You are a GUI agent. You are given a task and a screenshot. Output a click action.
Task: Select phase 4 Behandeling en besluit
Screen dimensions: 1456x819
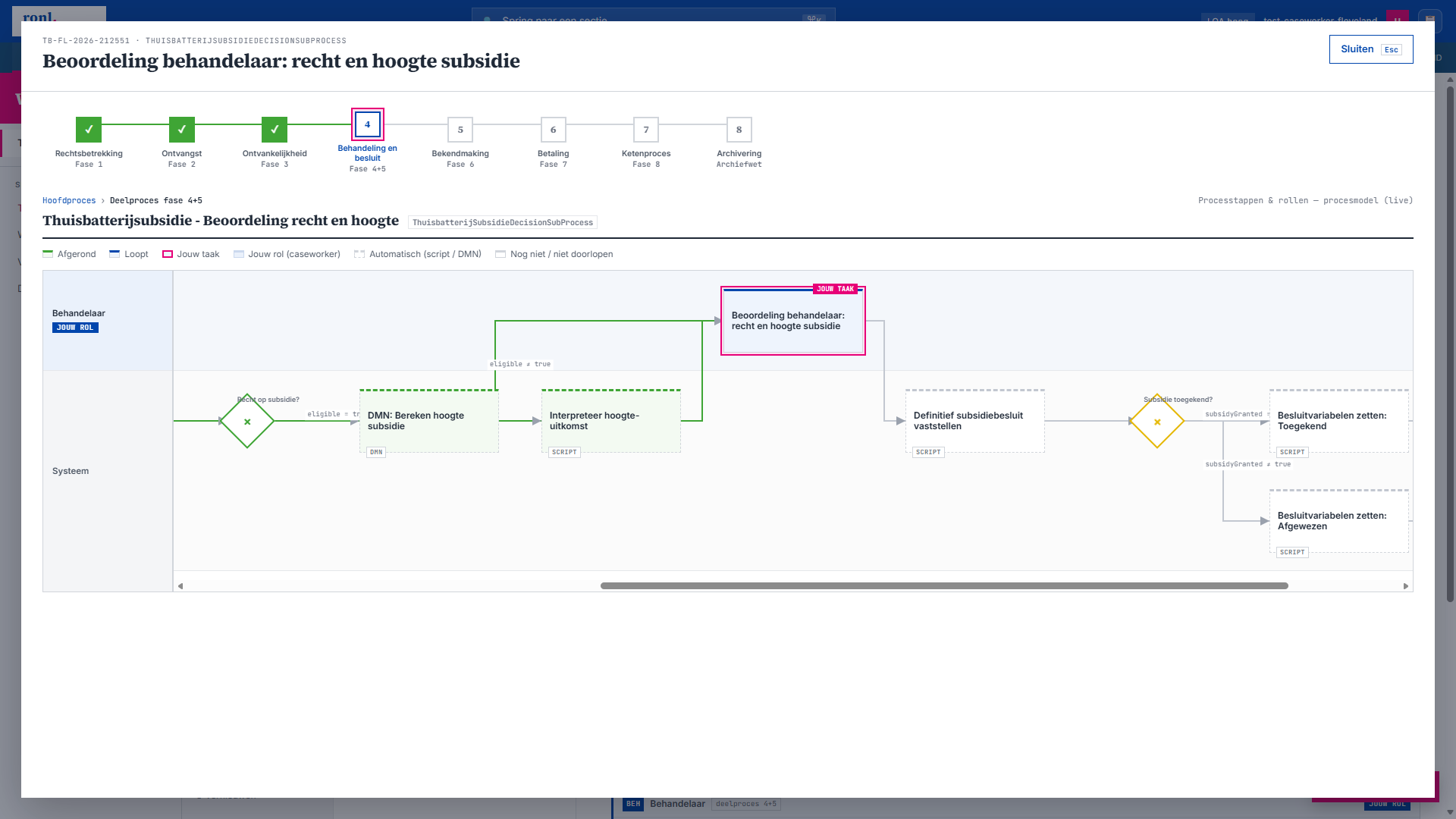pos(368,124)
